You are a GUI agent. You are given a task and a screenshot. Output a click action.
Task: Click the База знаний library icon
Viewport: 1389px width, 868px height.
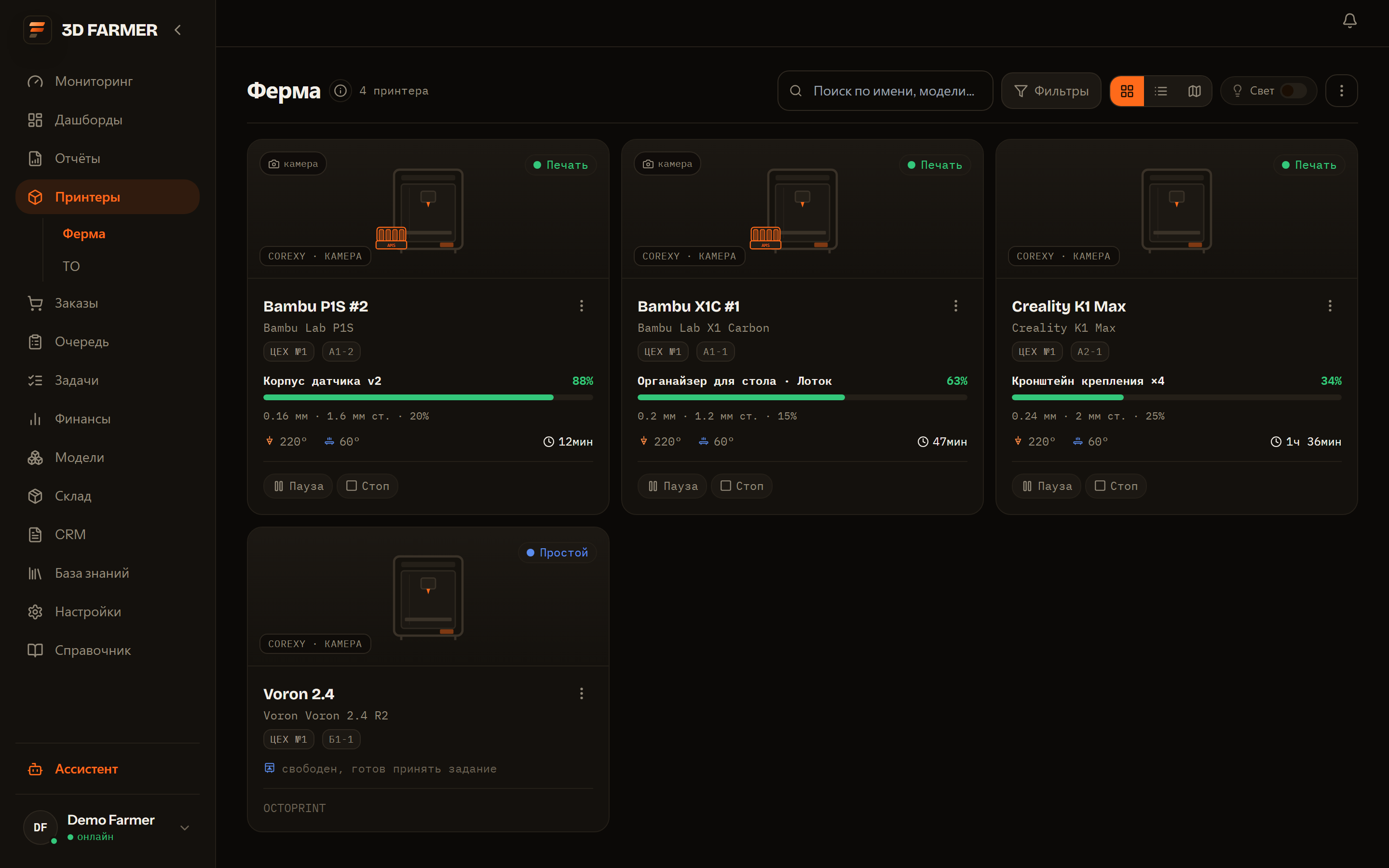(x=35, y=573)
